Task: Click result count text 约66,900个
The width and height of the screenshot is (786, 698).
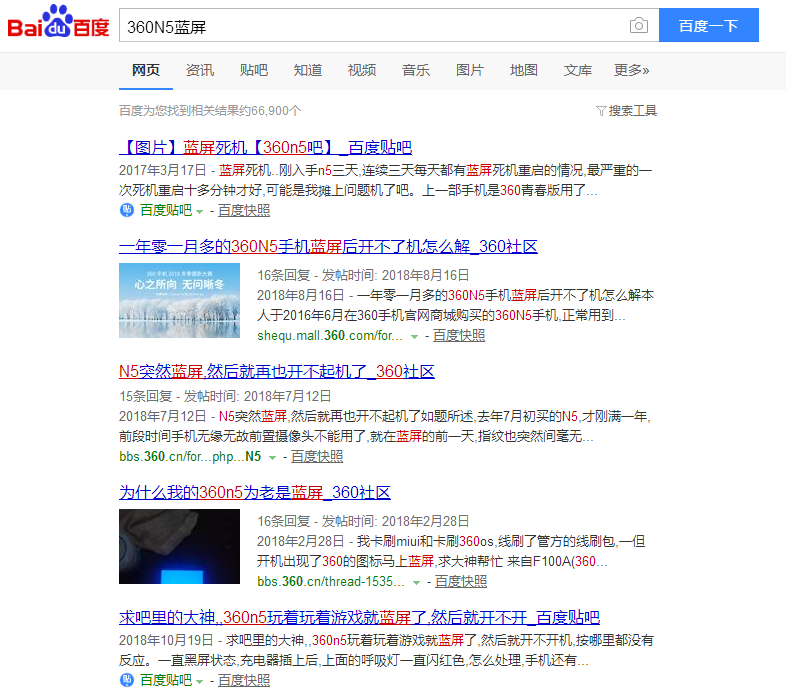Action: [271, 110]
